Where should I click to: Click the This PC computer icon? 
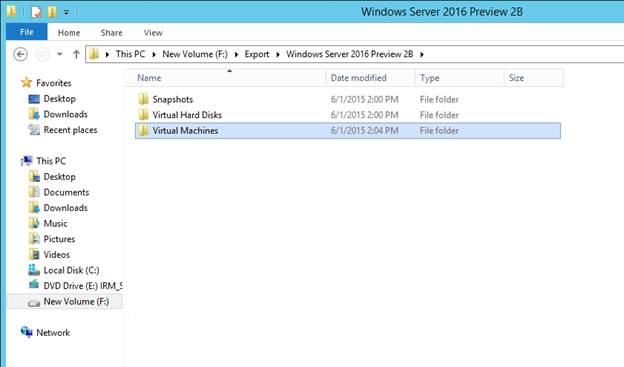tap(27, 161)
